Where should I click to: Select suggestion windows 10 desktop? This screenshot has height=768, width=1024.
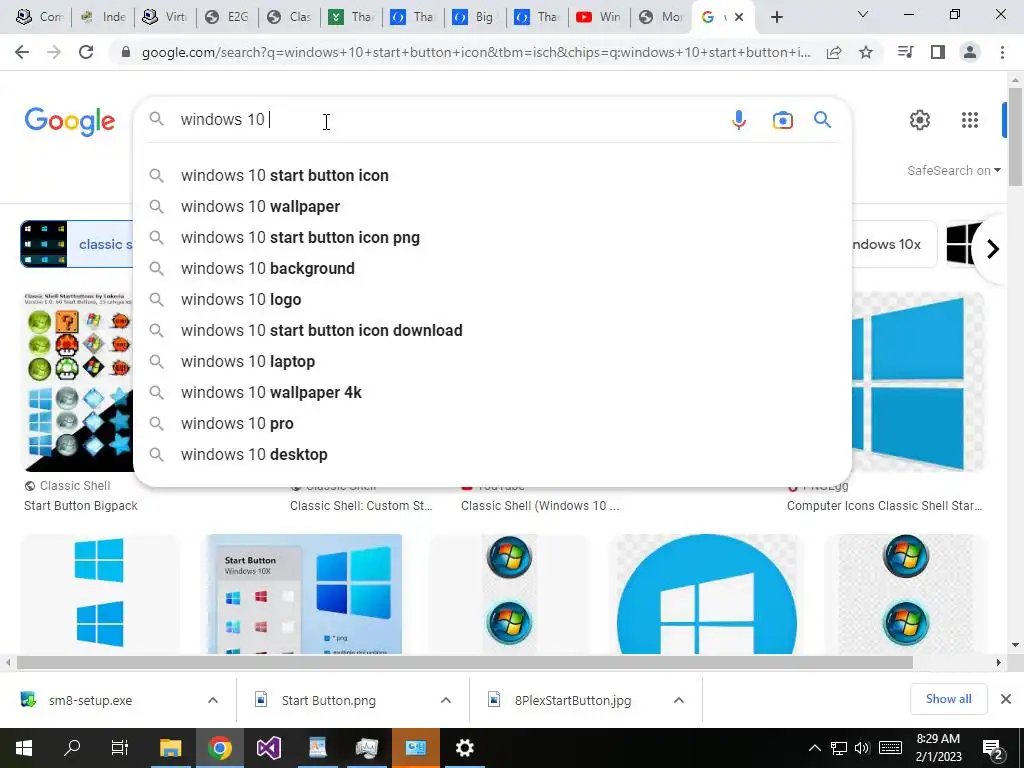492,455
